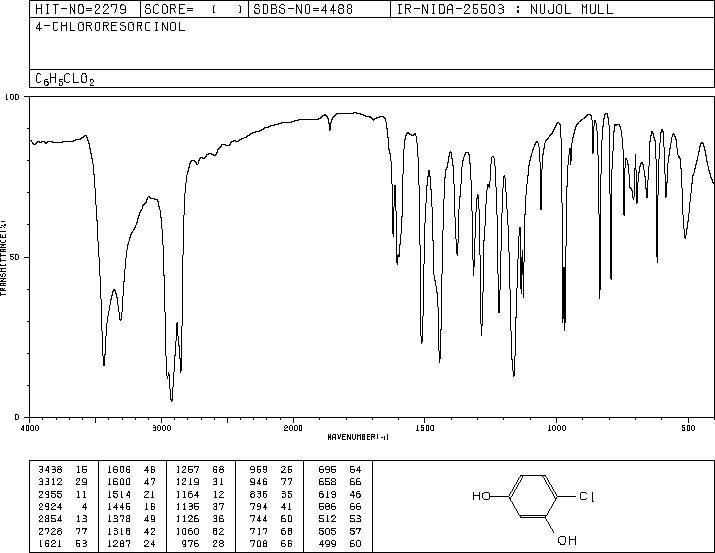Click the 1000 x-axis tick label
715x553 pixels.
556,428
